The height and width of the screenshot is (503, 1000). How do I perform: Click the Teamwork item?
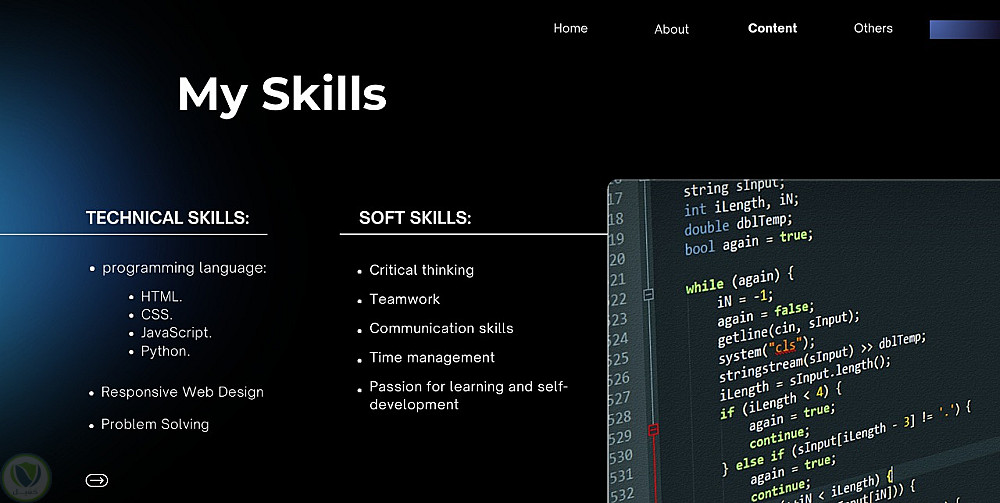click(404, 299)
